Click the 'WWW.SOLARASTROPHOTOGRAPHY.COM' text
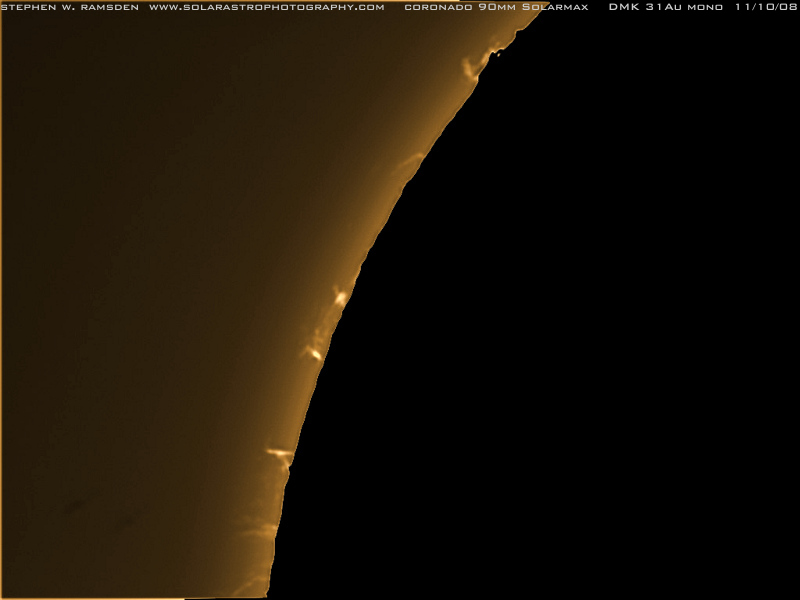The image size is (800, 600). 267,7
